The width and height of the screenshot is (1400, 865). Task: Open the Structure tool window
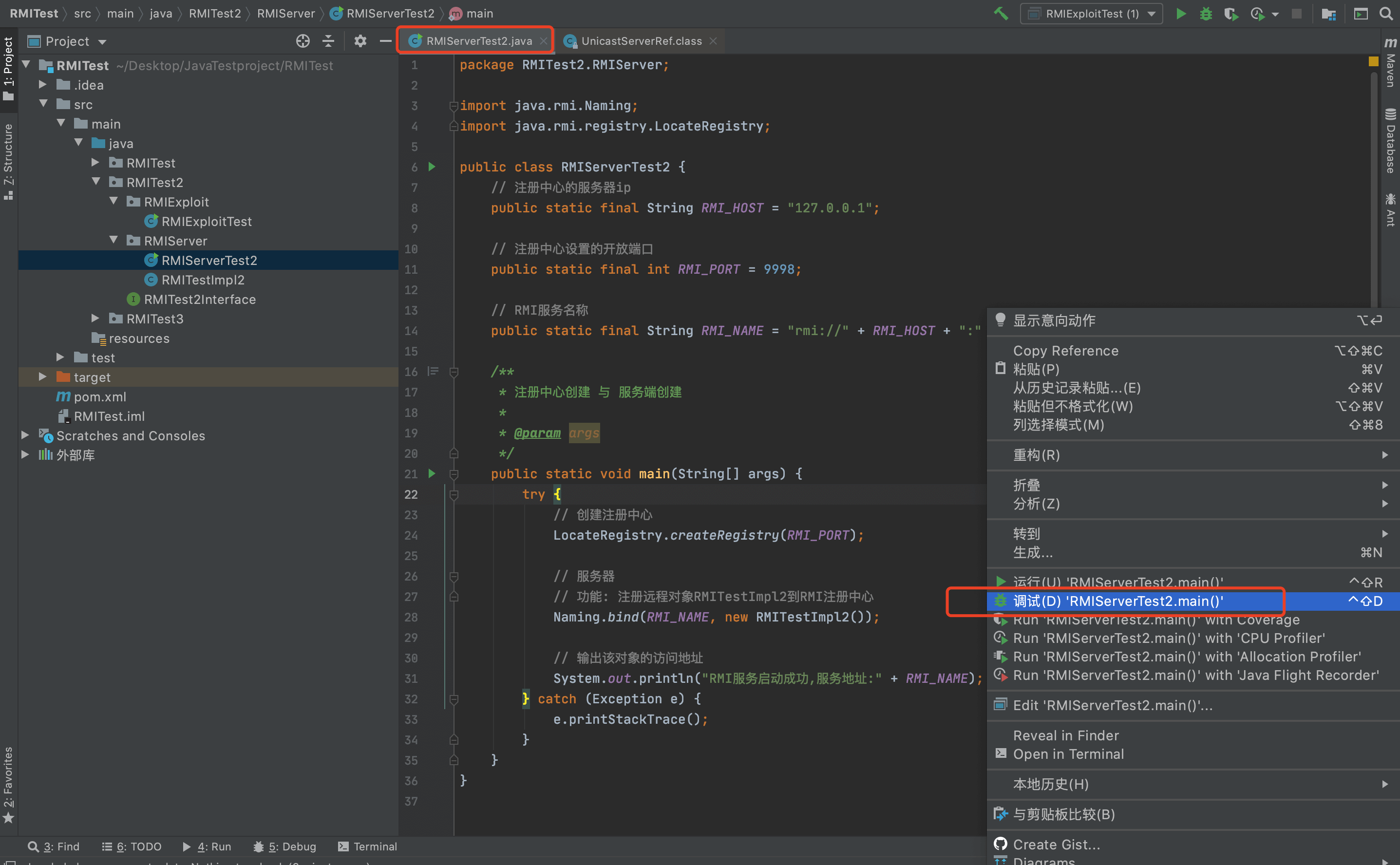[9, 162]
